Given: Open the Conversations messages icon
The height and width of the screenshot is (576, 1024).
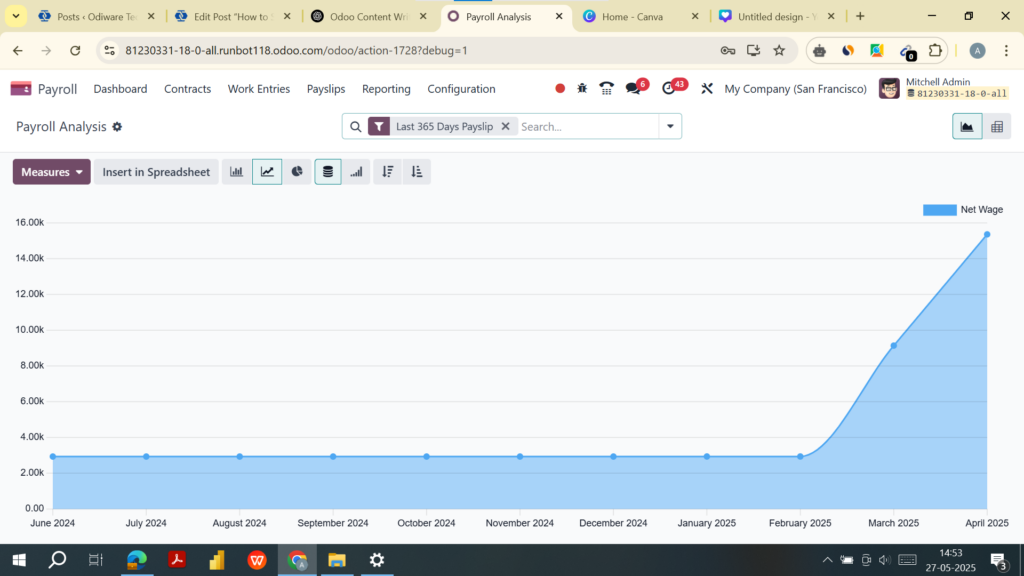Looking at the screenshot, I should (633, 88).
